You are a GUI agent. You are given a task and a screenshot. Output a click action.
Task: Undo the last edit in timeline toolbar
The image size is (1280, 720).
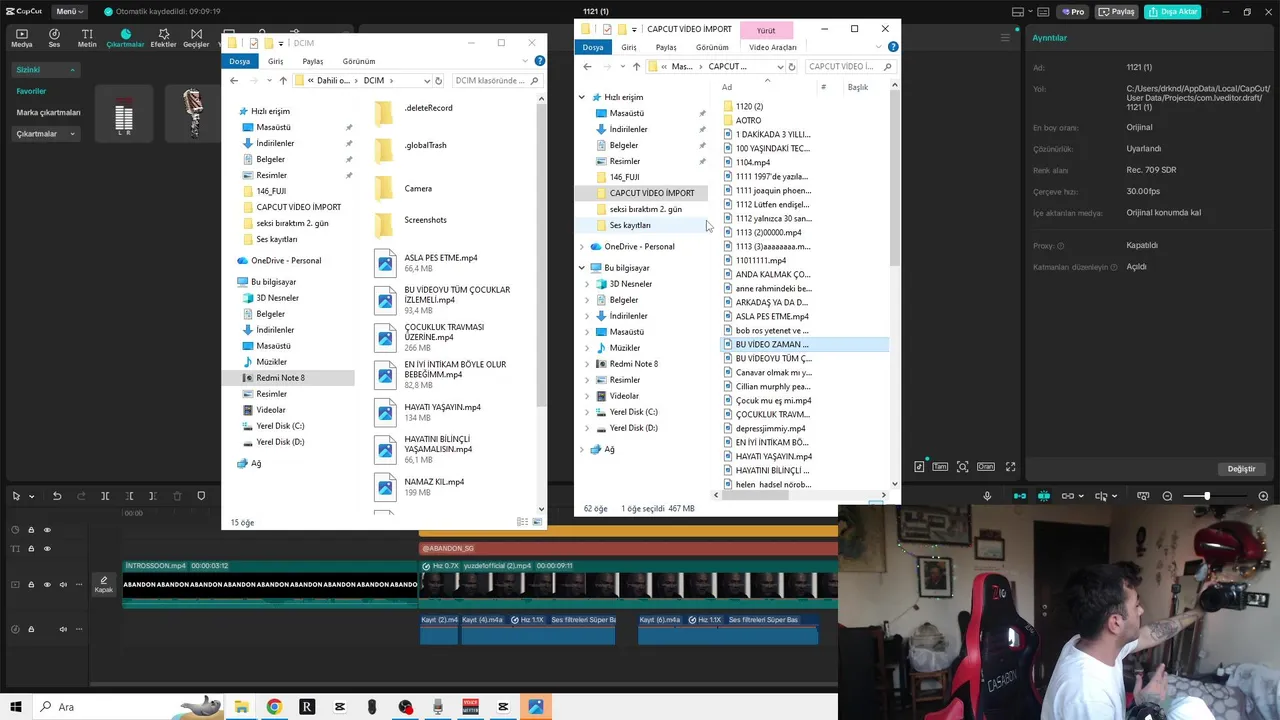click(x=57, y=496)
